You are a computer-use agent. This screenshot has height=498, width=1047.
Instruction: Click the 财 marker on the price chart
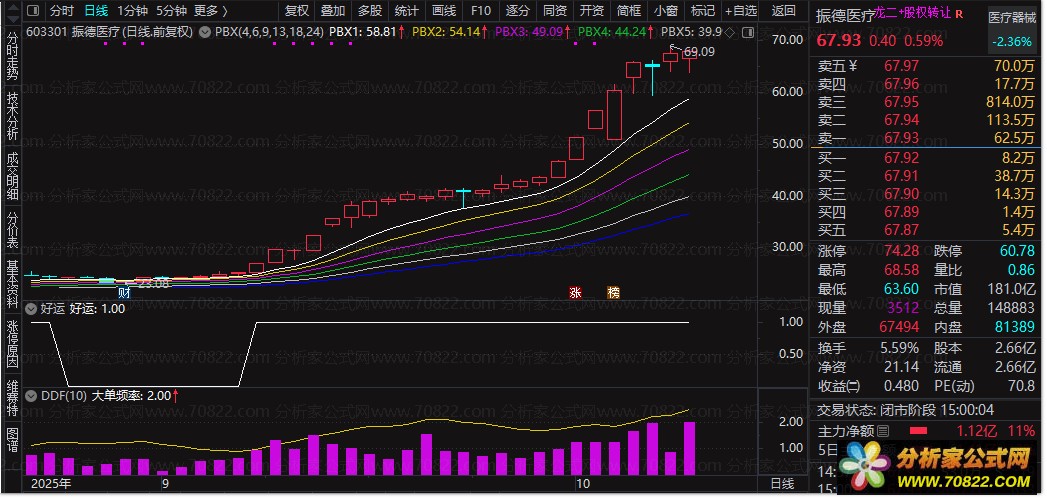click(124, 291)
